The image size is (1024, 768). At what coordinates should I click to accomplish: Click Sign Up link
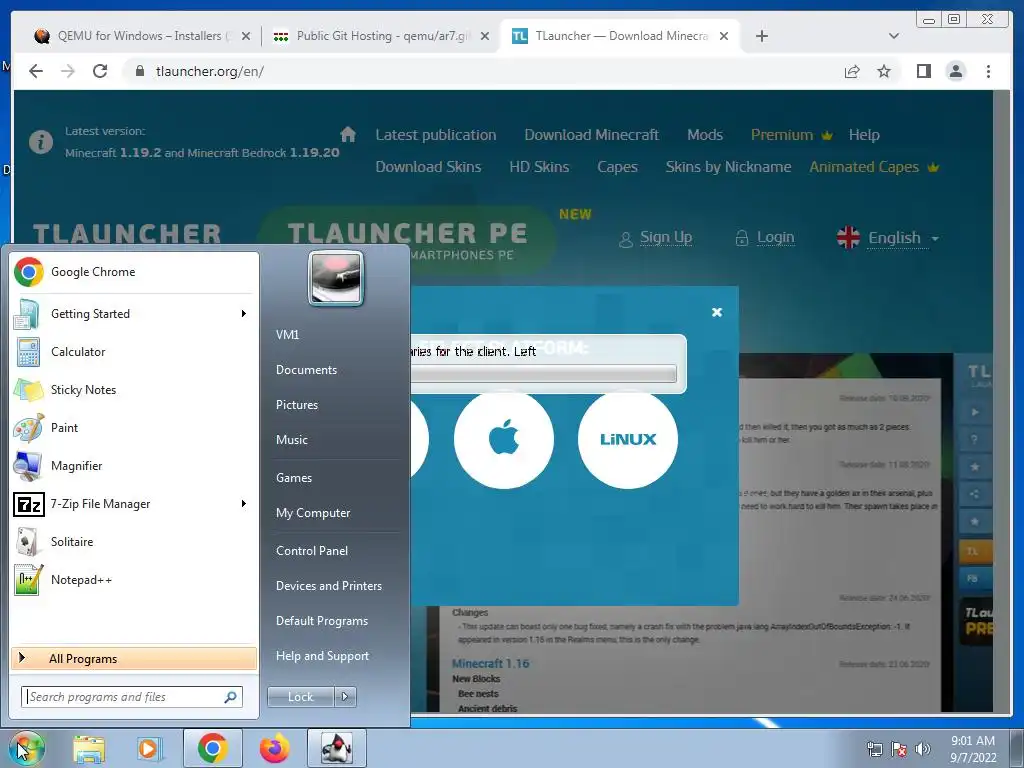click(665, 237)
